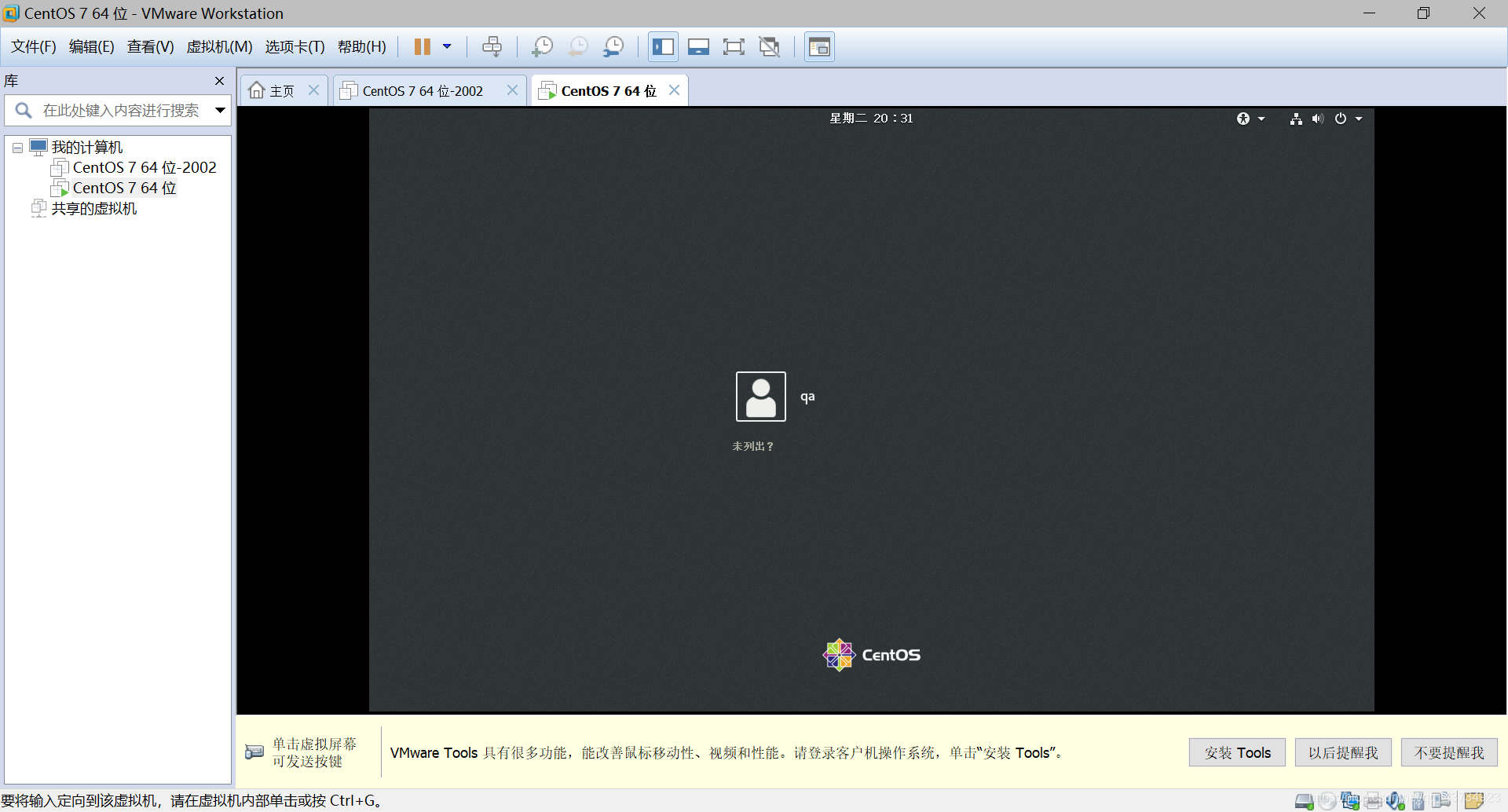Click the hard disk status icon
This screenshot has height=812, width=1508.
pos(1304,801)
